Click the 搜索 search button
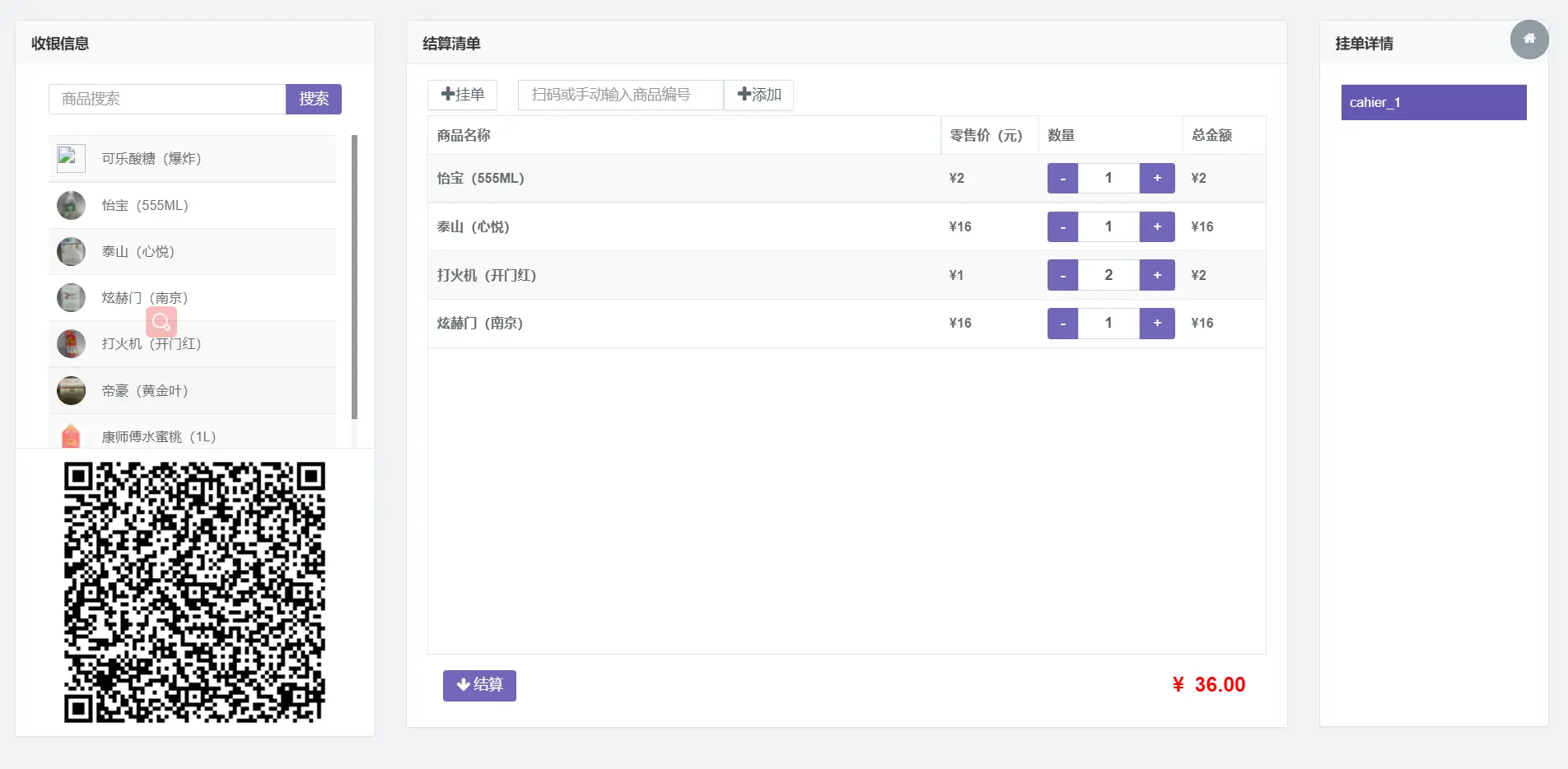The height and width of the screenshot is (769, 1568). coord(314,99)
